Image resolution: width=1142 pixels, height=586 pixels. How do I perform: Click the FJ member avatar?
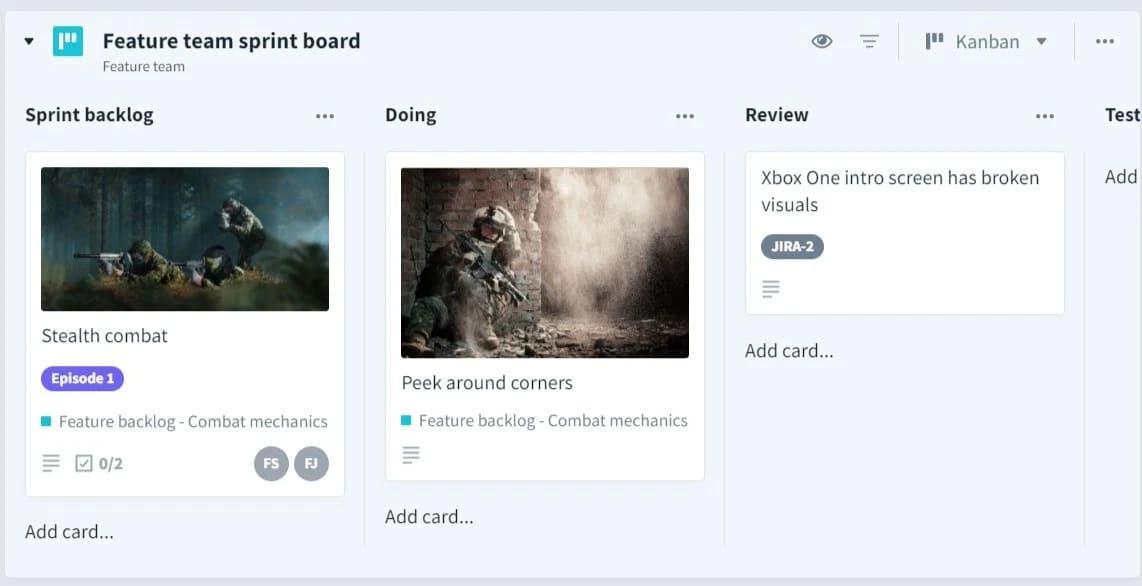pos(311,464)
